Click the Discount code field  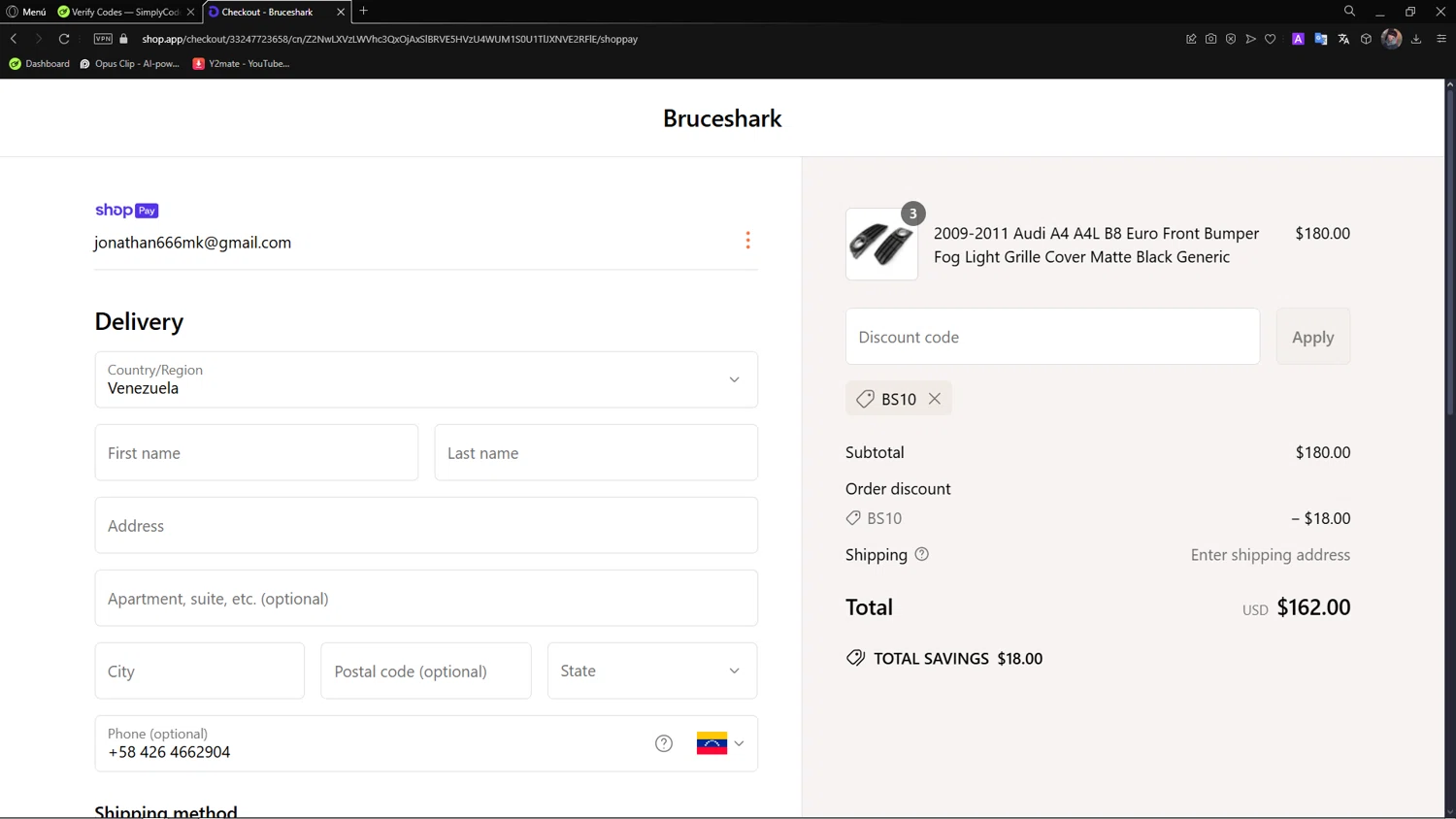[x=1053, y=337]
